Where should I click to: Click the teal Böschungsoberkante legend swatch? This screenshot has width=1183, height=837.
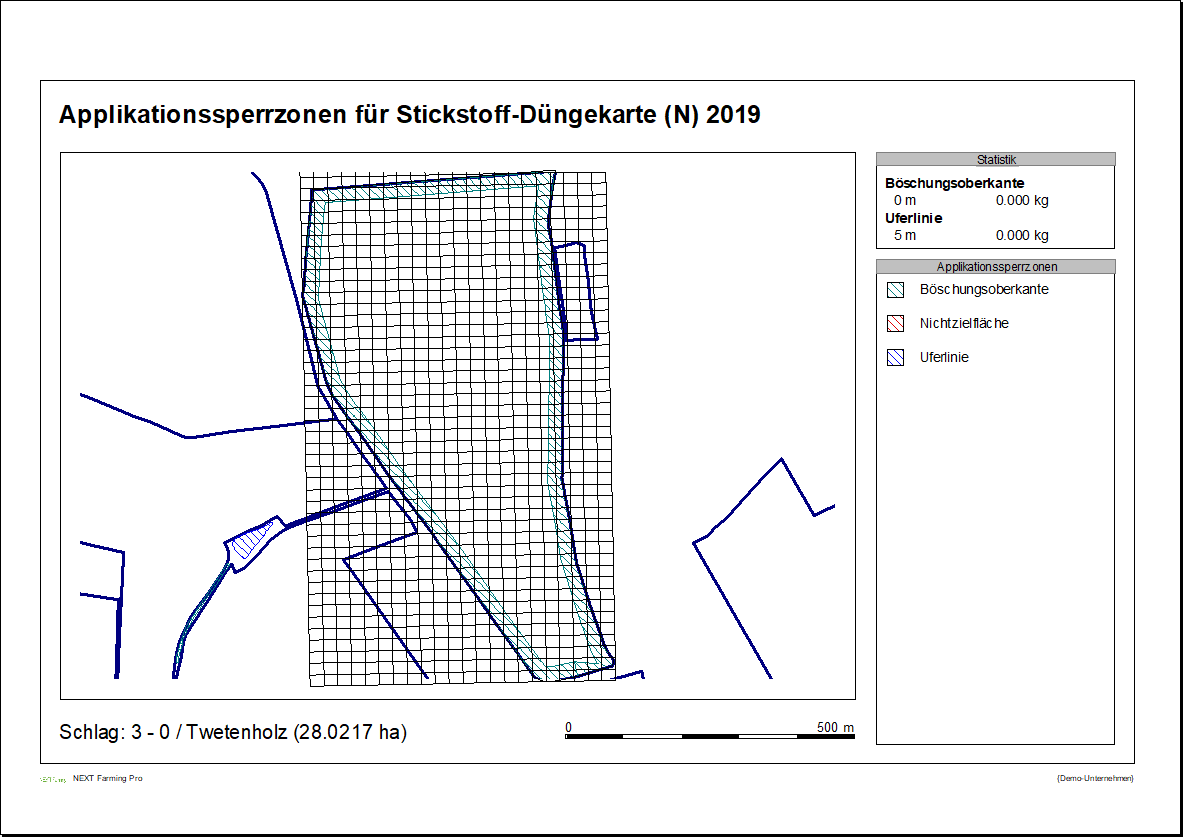[x=895, y=290]
